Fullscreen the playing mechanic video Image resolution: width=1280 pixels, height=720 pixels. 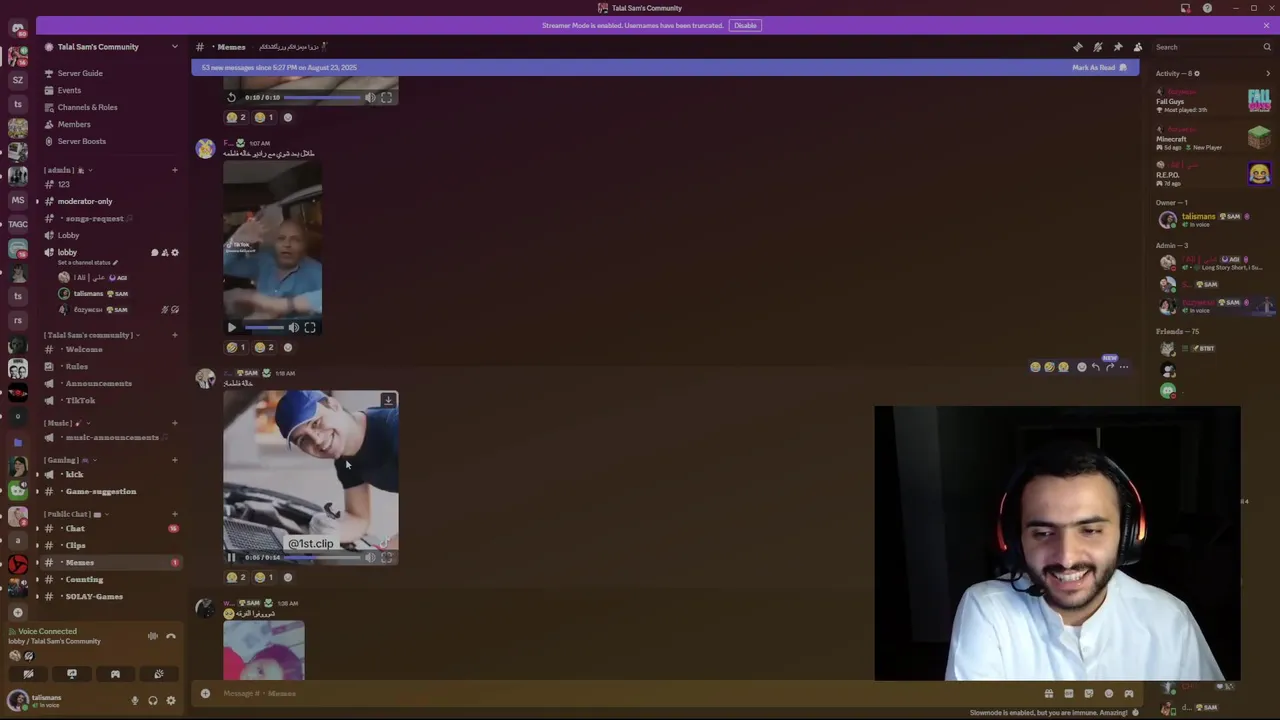click(x=387, y=557)
